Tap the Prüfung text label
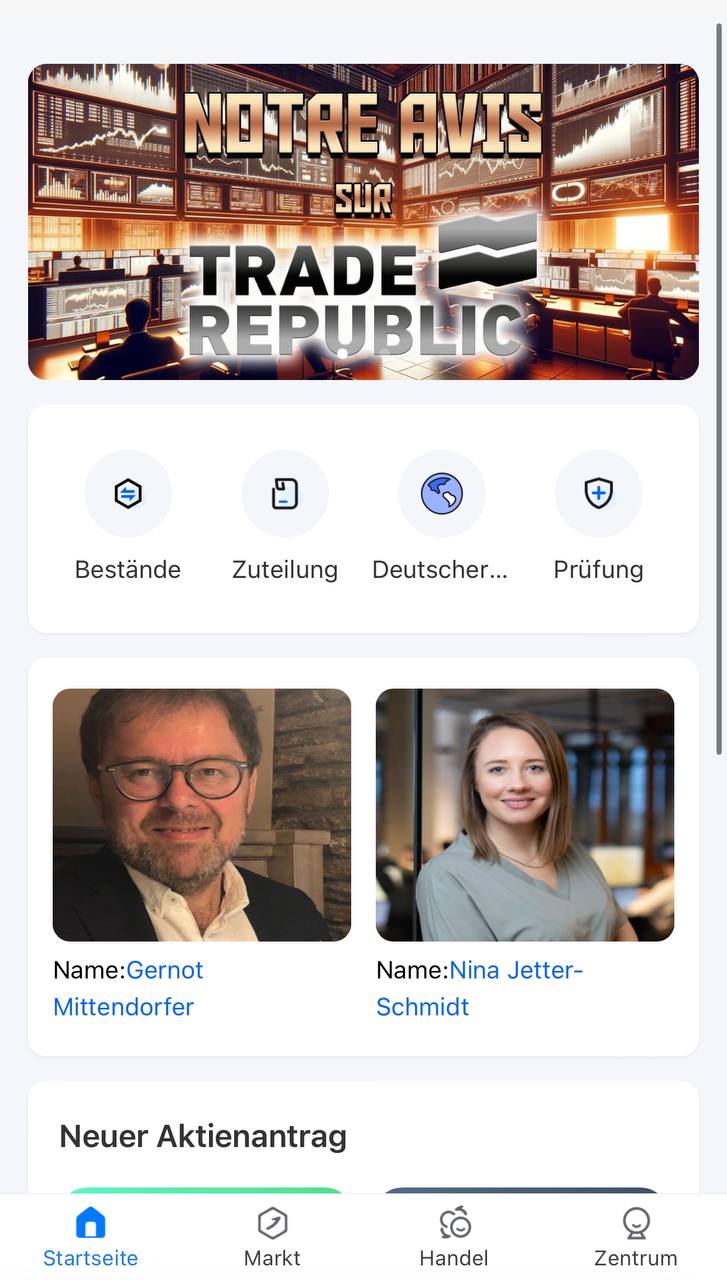 click(x=598, y=570)
